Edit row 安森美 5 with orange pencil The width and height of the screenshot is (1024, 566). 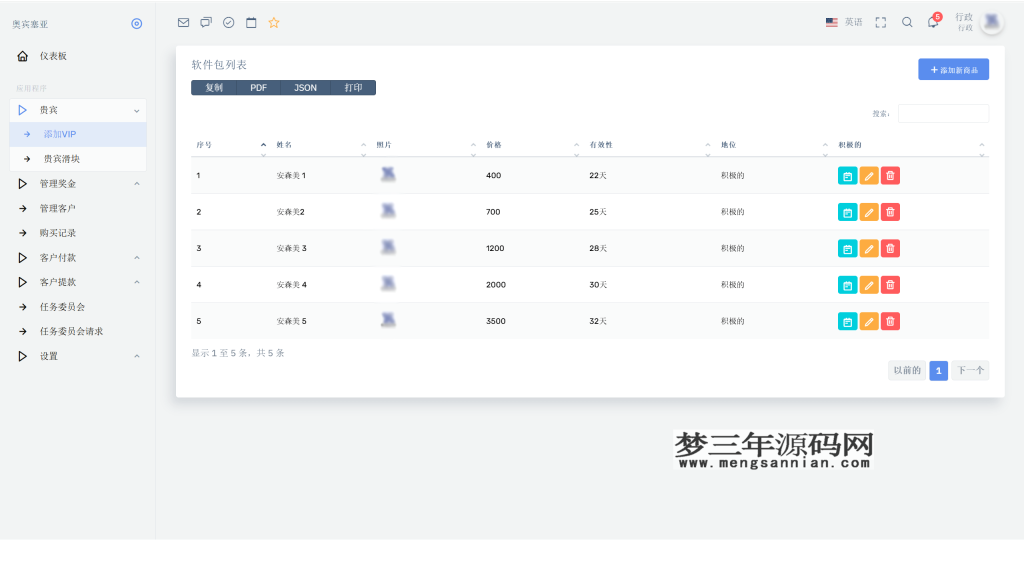click(x=869, y=321)
